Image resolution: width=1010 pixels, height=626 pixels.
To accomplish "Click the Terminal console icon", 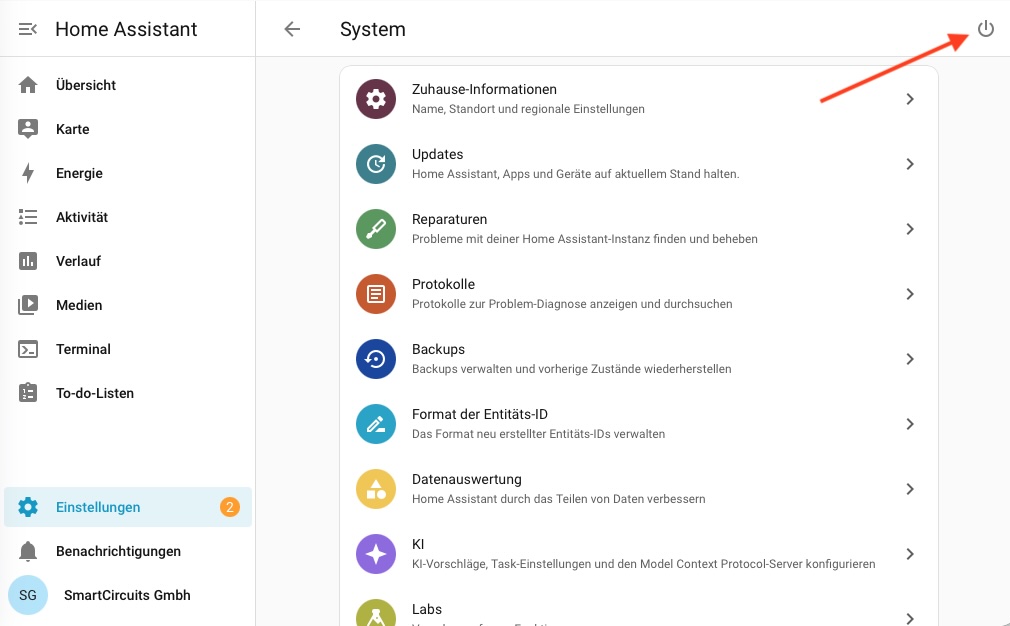I will [x=28, y=349].
